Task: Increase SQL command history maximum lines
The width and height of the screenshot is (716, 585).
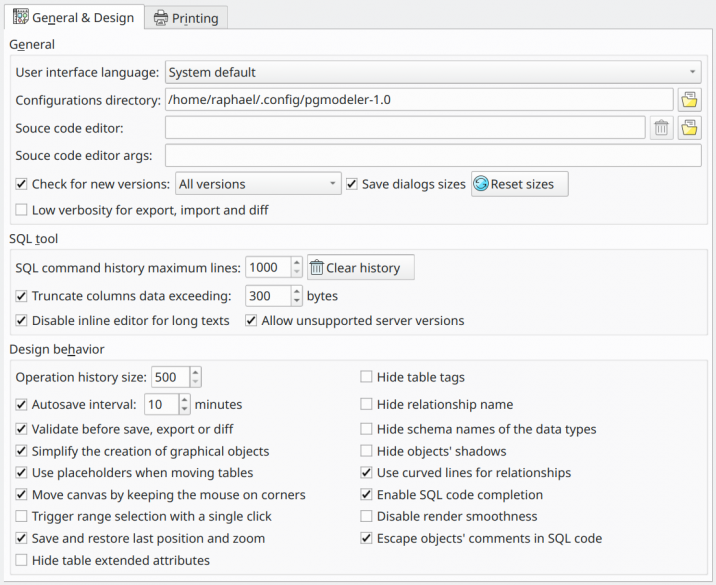Action: pos(297,263)
